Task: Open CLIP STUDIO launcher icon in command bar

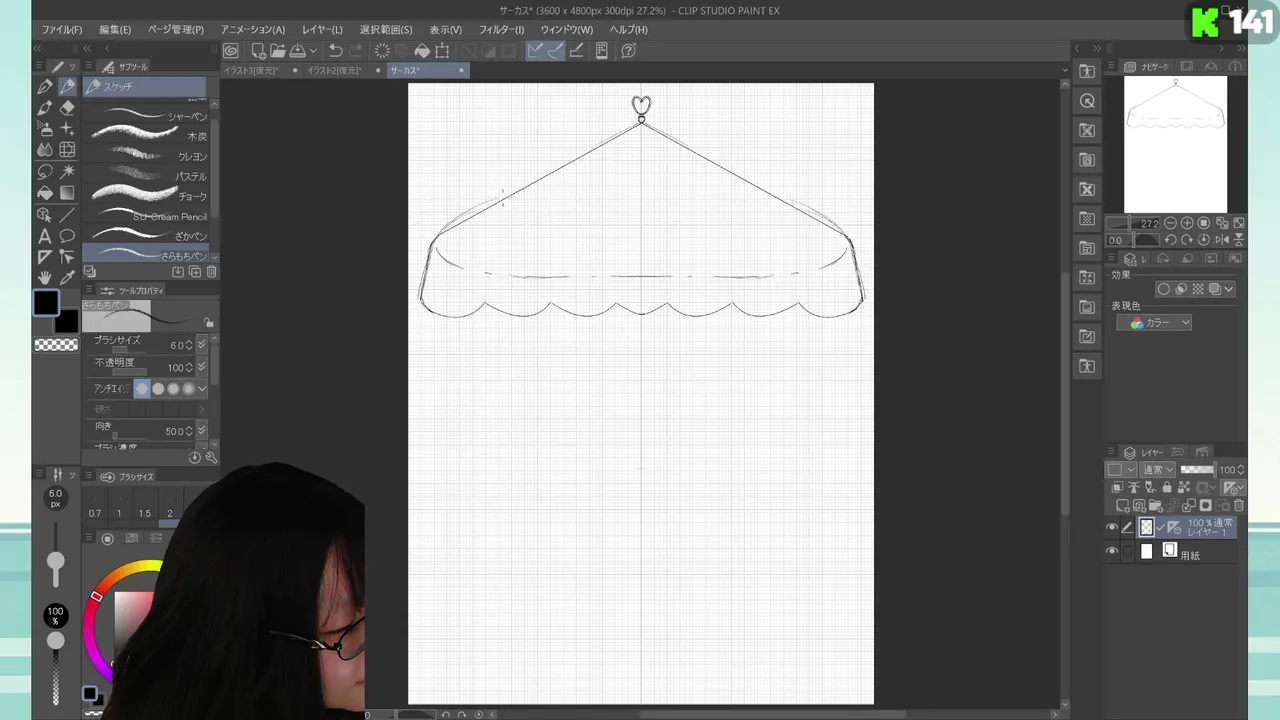Action: point(231,51)
